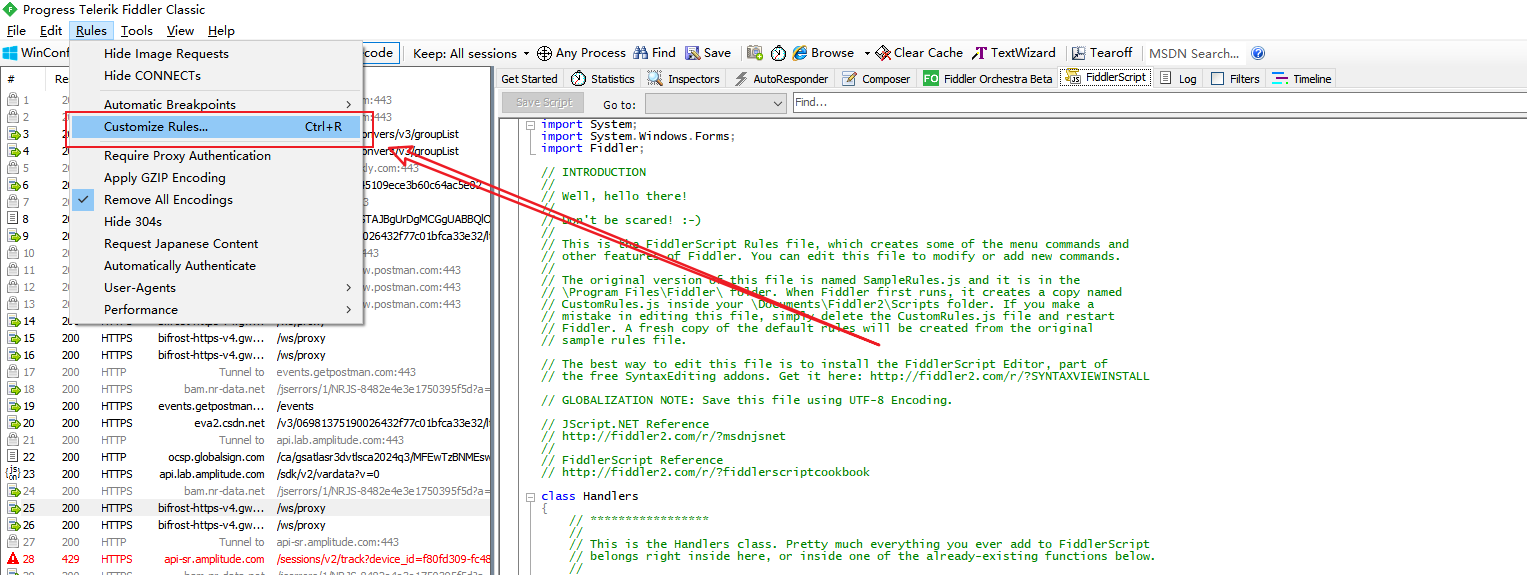Enable Require Proxy Authentication

(x=216, y=156)
